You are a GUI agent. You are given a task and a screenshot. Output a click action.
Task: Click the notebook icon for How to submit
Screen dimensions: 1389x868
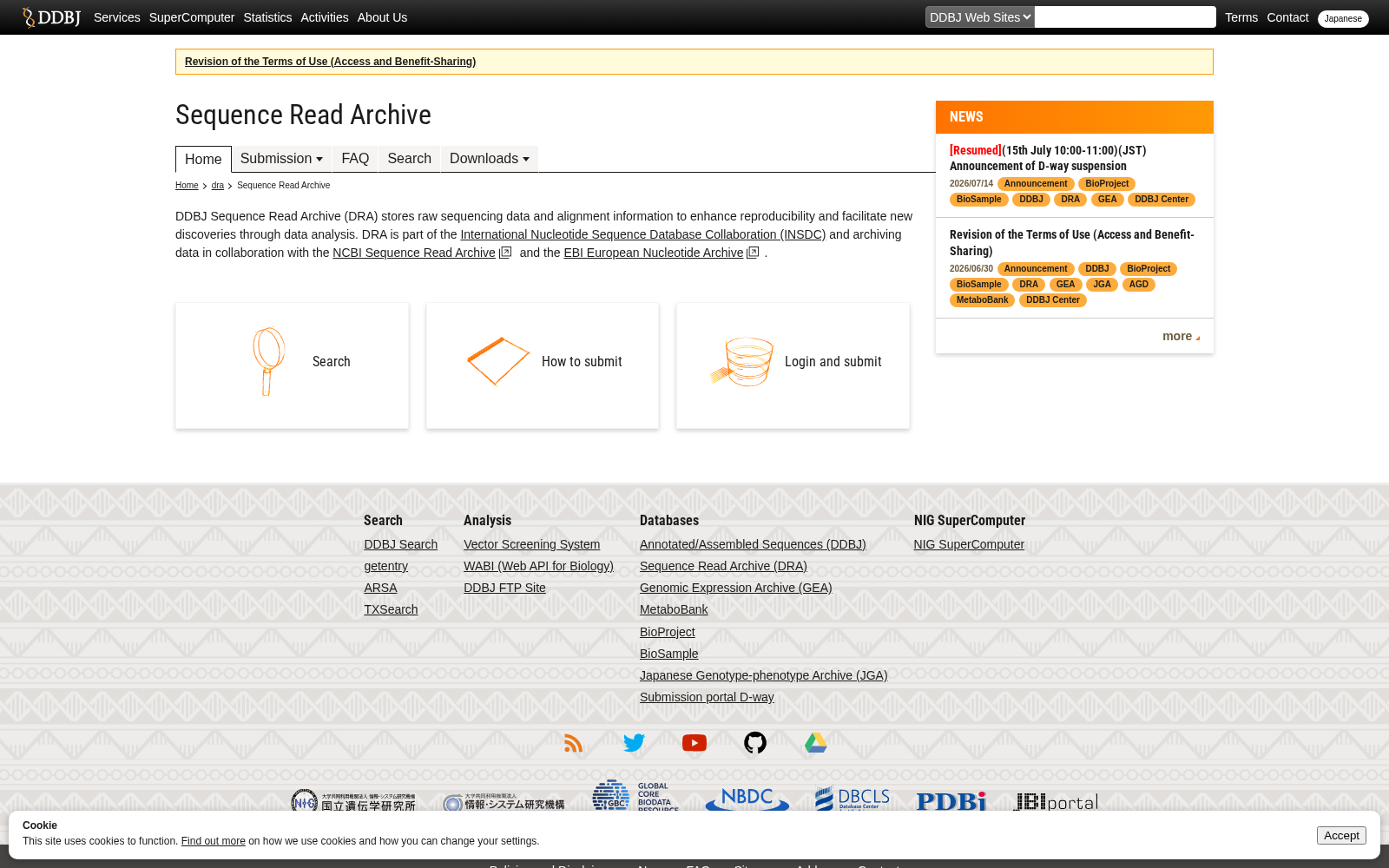[x=498, y=361]
